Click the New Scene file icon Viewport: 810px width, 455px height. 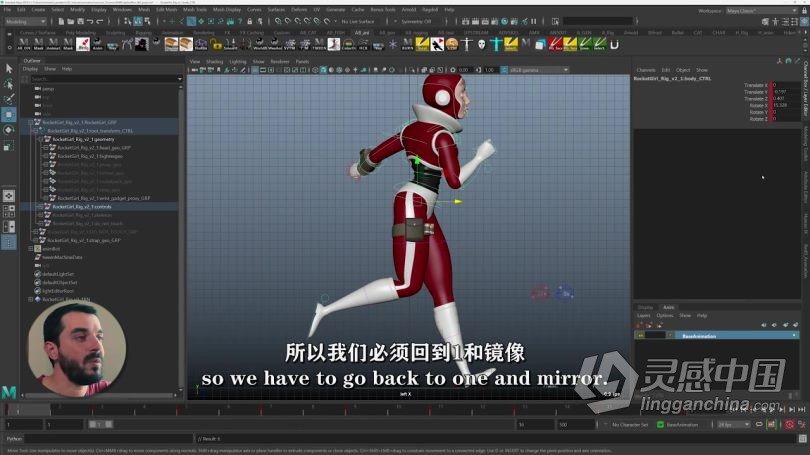coord(61,21)
